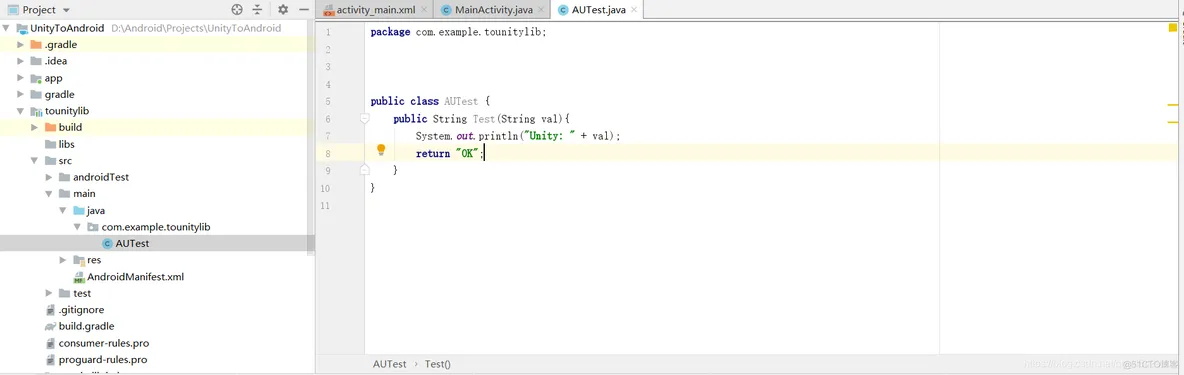Hide the Project panel with minus icon
1184x375 pixels.
point(304,10)
